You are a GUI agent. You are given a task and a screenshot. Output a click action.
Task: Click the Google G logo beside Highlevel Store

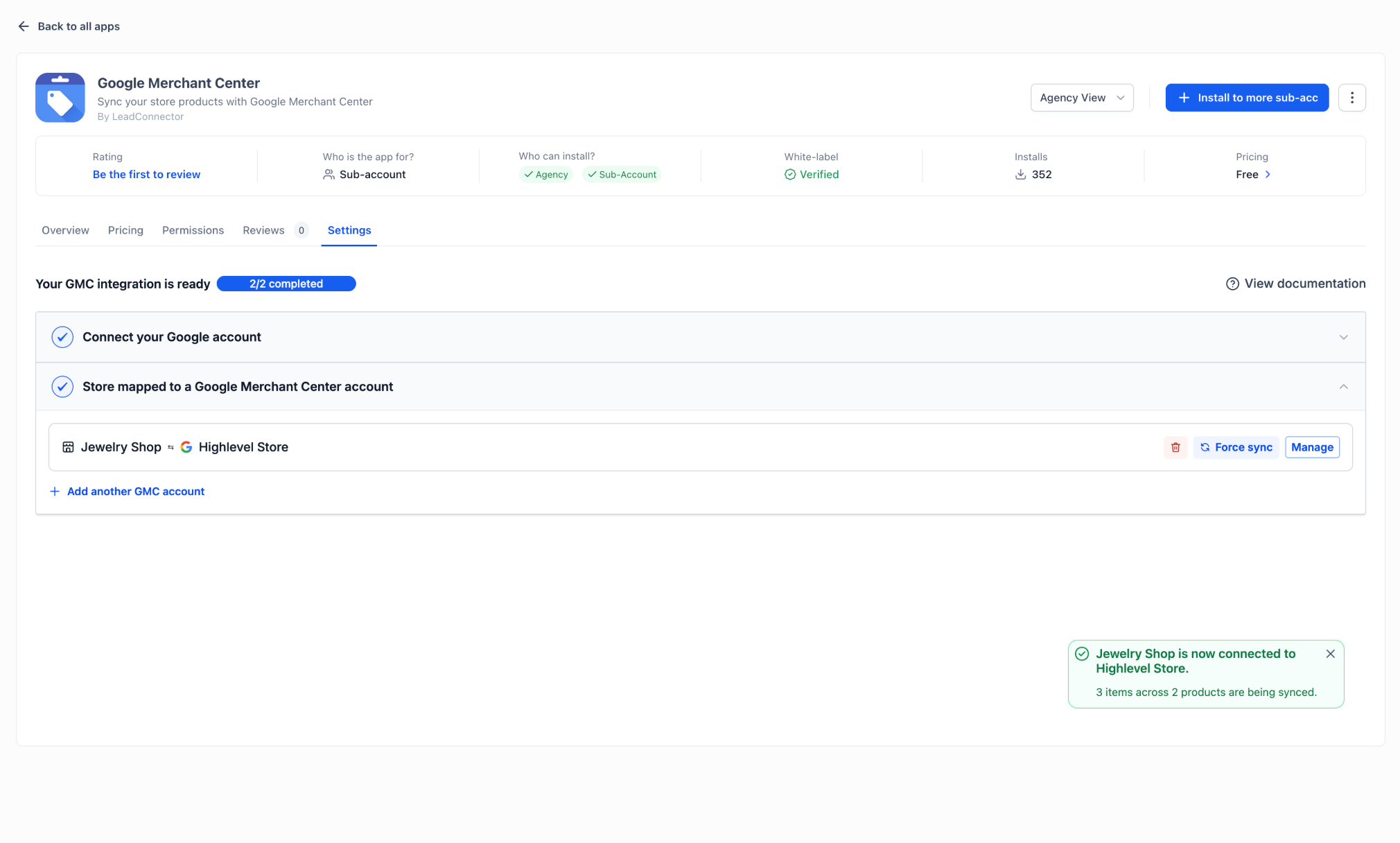pos(186,447)
